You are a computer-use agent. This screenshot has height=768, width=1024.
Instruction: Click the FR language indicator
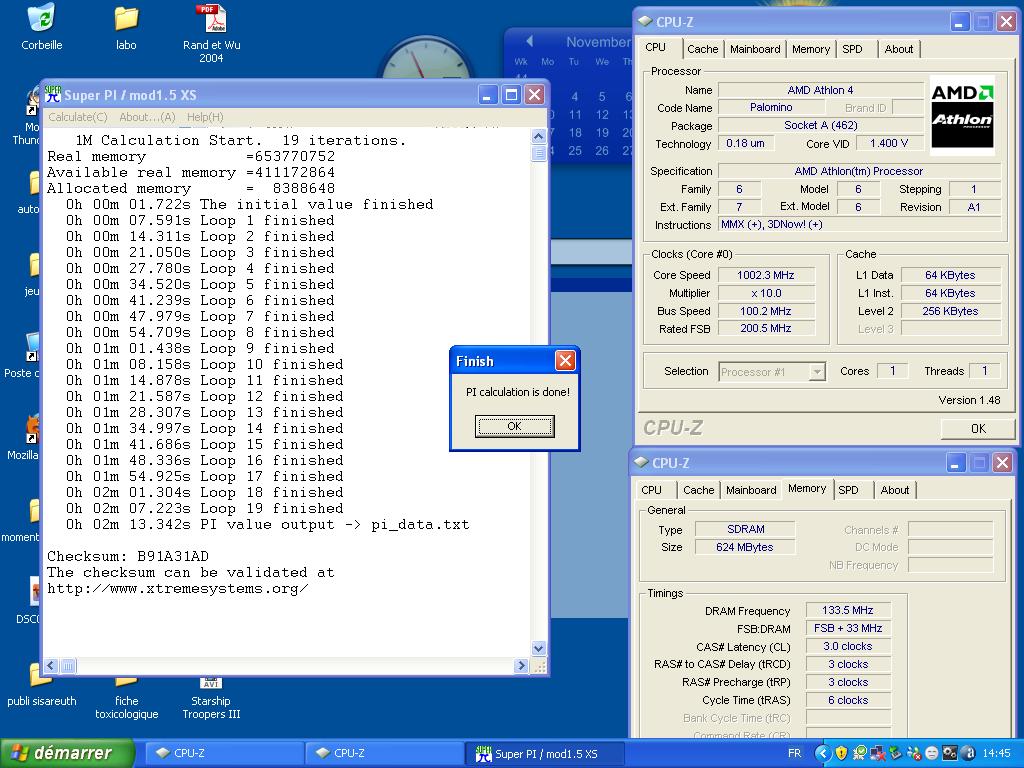(794, 753)
